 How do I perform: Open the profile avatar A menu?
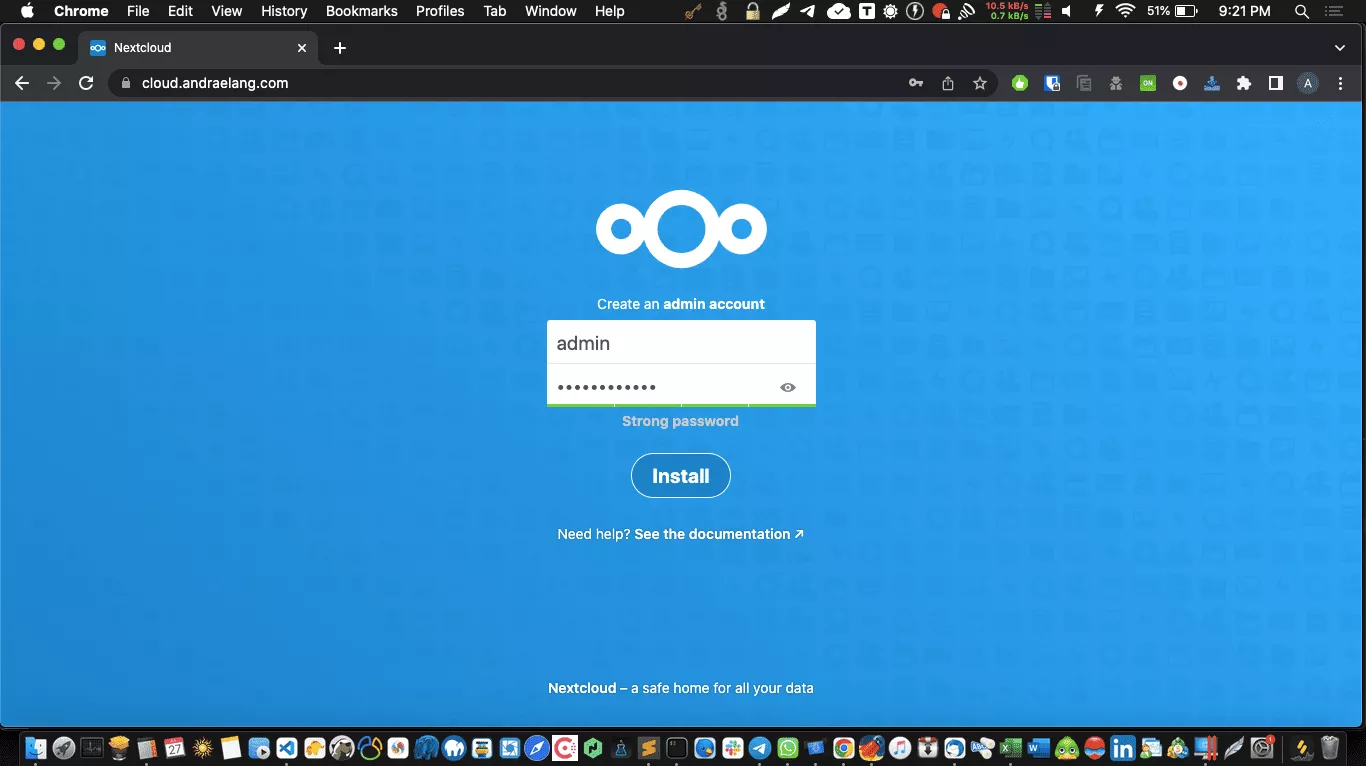1308,83
